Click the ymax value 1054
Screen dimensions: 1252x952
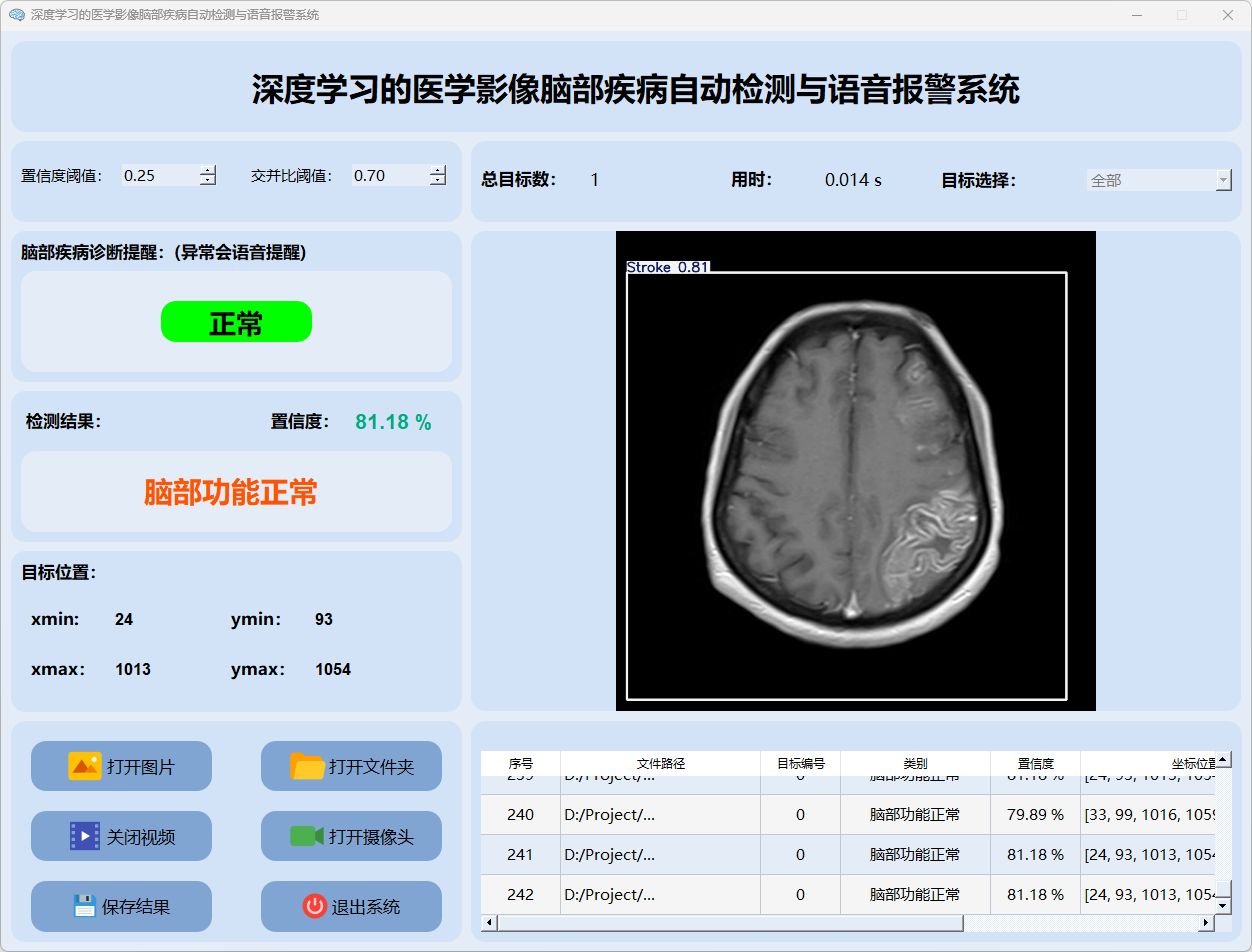333,670
